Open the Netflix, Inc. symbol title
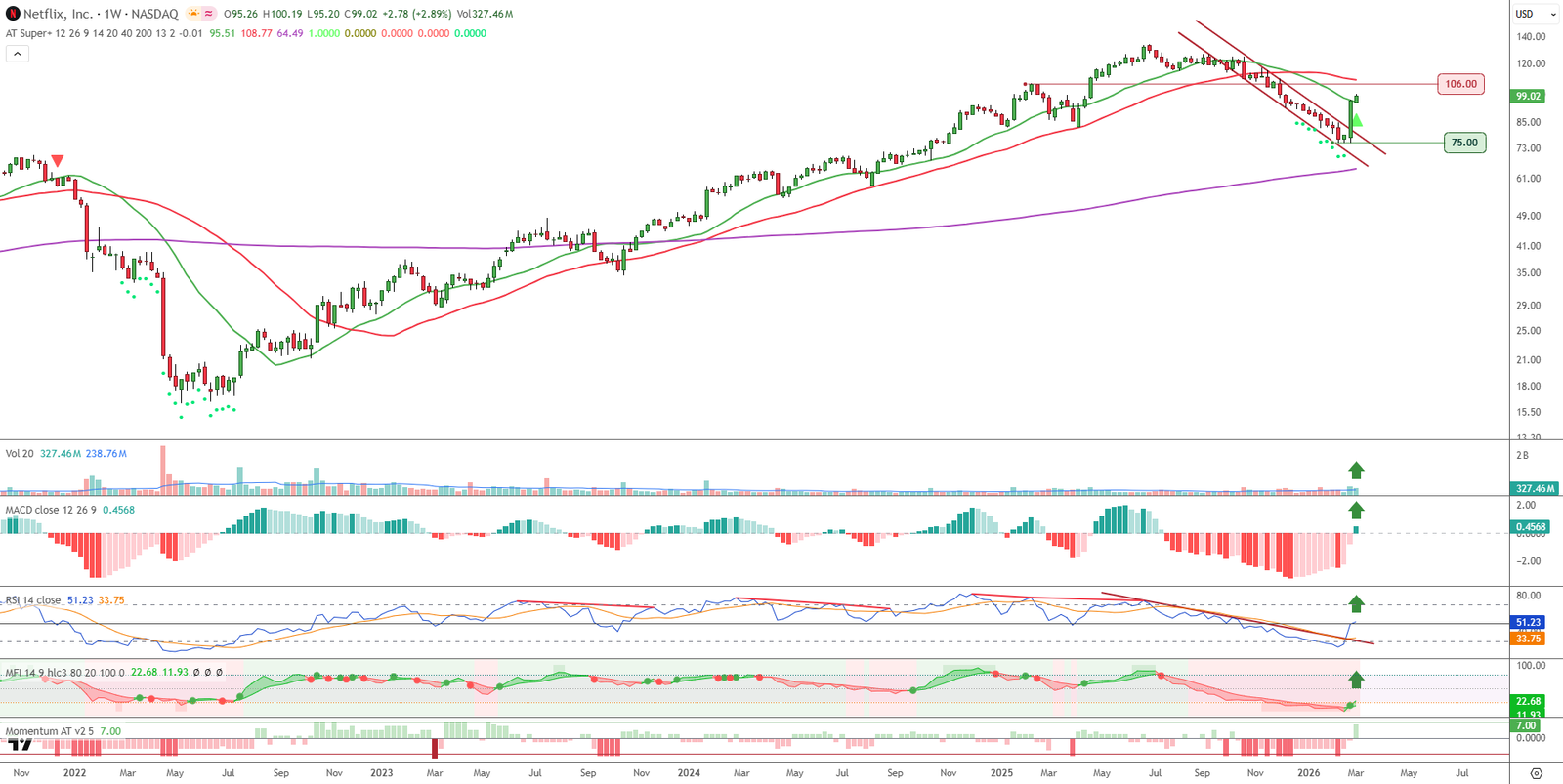This screenshot has height=784, width=1563. [59, 14]
